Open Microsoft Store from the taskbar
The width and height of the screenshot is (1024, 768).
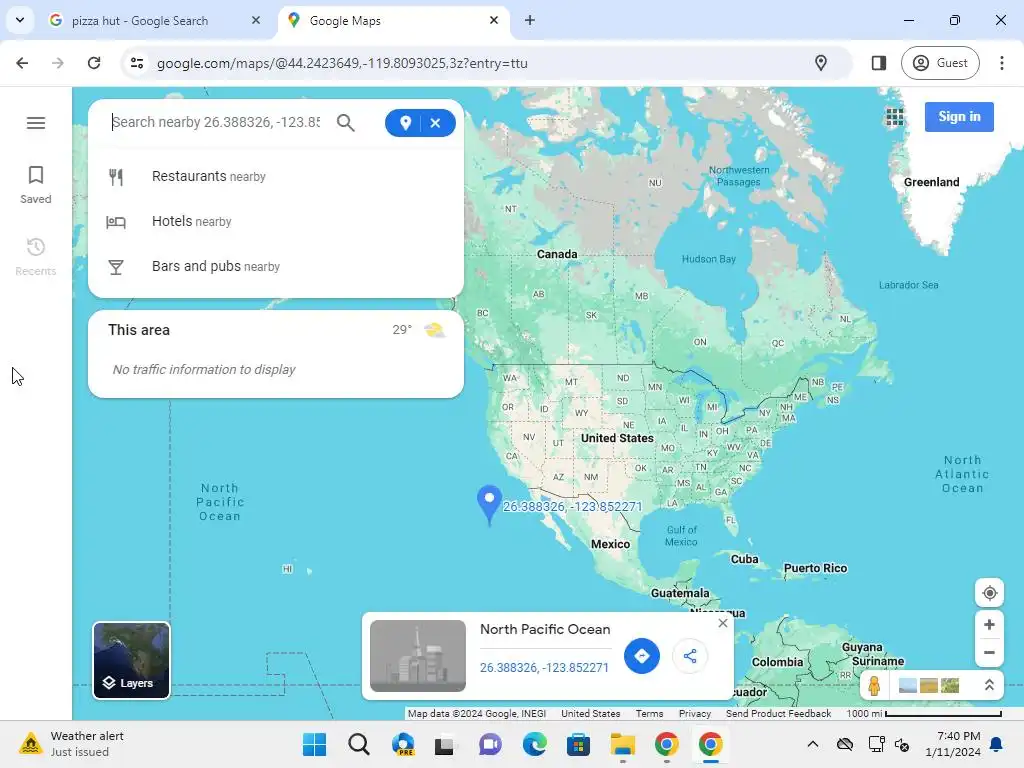[x=579, y=744]
